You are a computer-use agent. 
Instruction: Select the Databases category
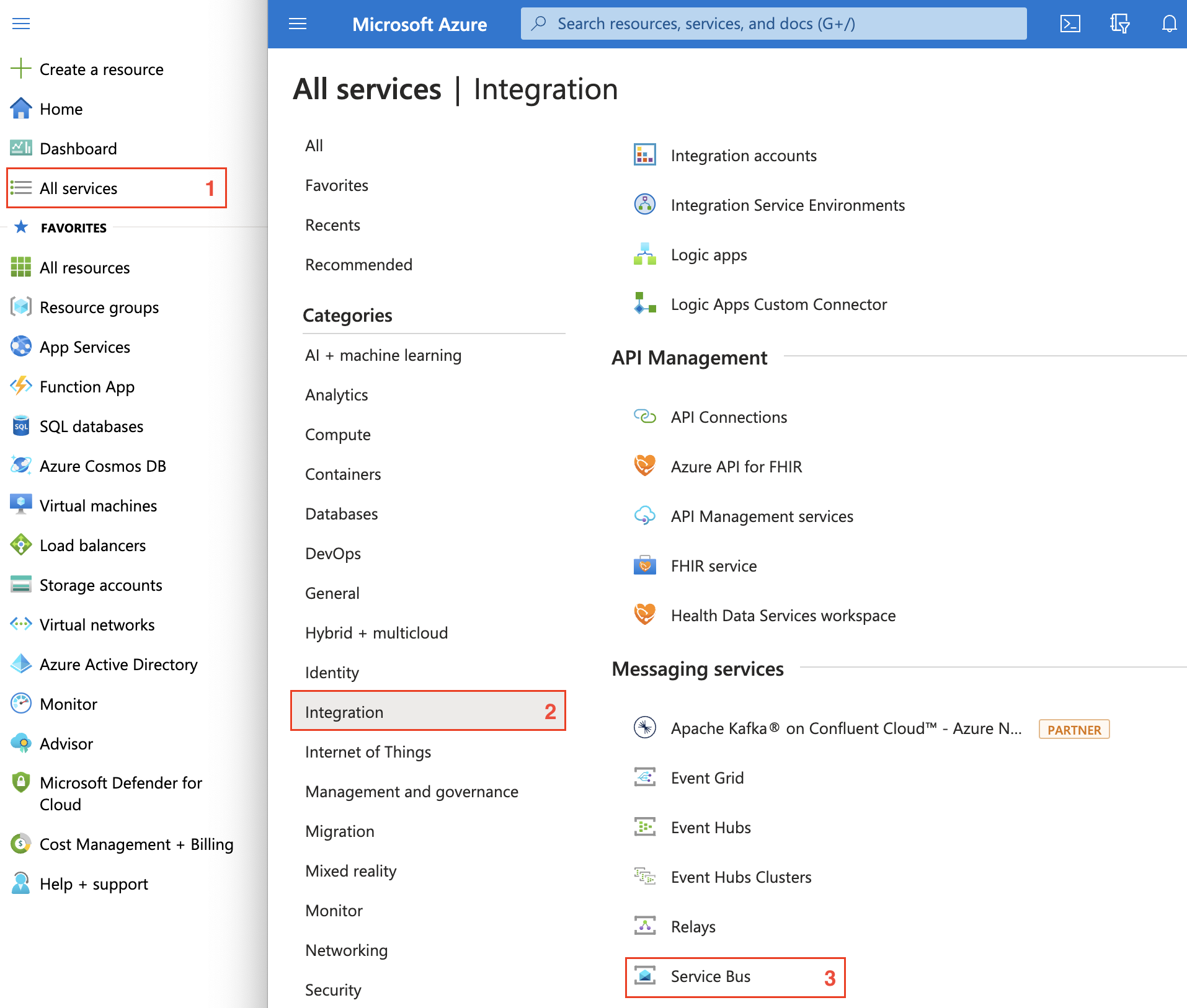tap(342, 514)
